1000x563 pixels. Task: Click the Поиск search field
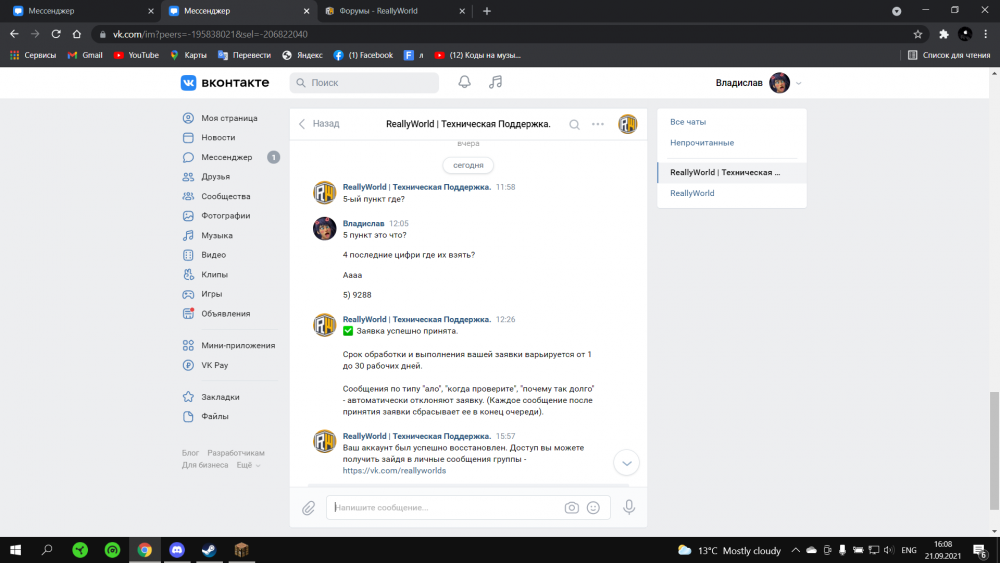pos(364,83)
